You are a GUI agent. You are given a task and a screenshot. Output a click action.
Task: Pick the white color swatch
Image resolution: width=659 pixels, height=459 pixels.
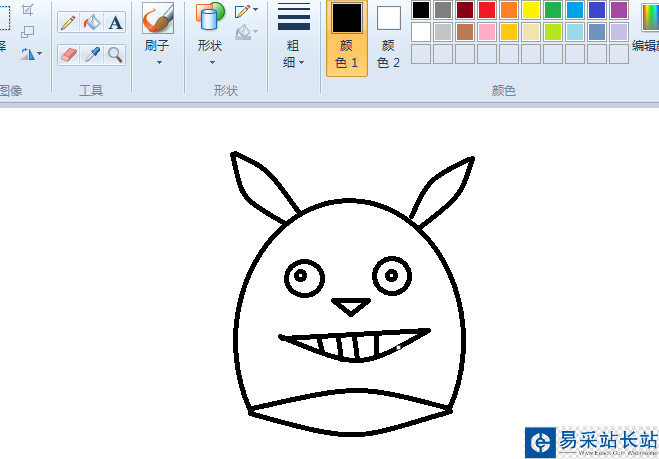pos(421,32)
